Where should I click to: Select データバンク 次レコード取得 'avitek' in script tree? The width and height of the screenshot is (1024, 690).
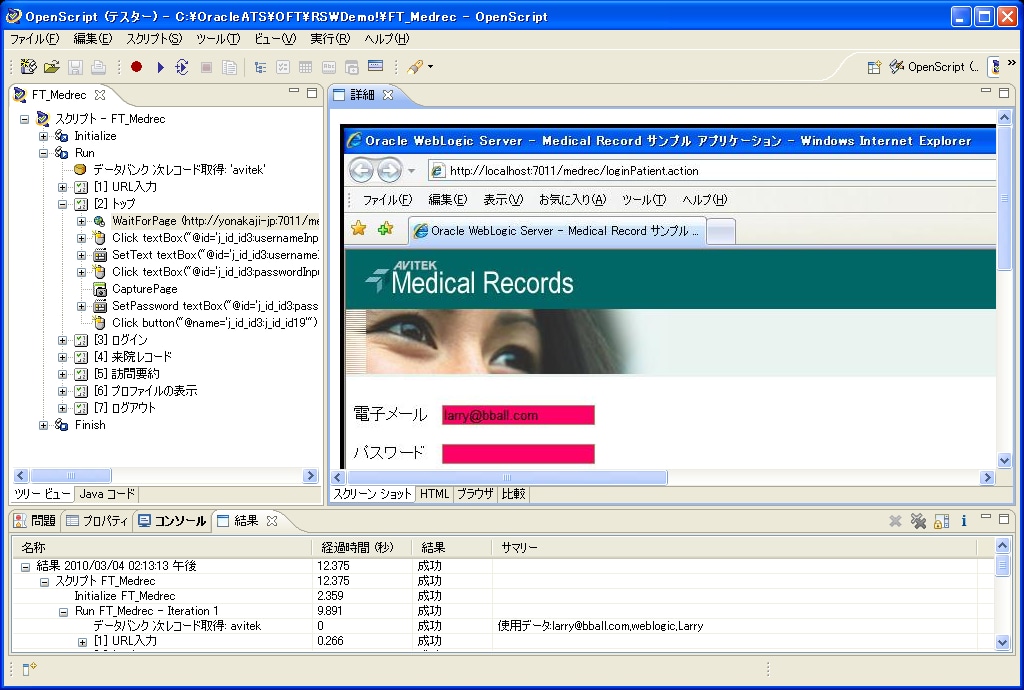(x=178, y=170)
